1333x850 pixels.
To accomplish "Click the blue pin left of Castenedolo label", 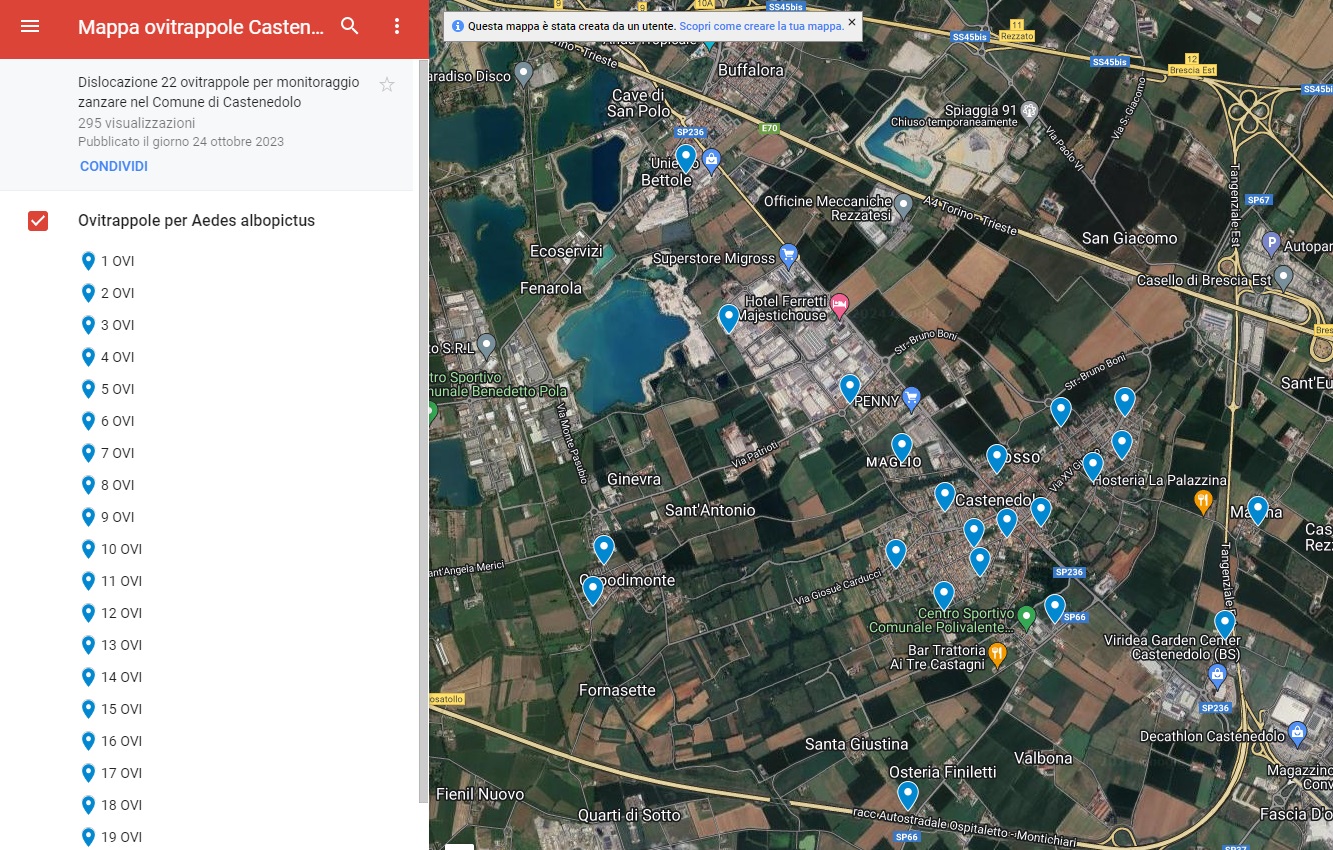I will click(945, 496).
